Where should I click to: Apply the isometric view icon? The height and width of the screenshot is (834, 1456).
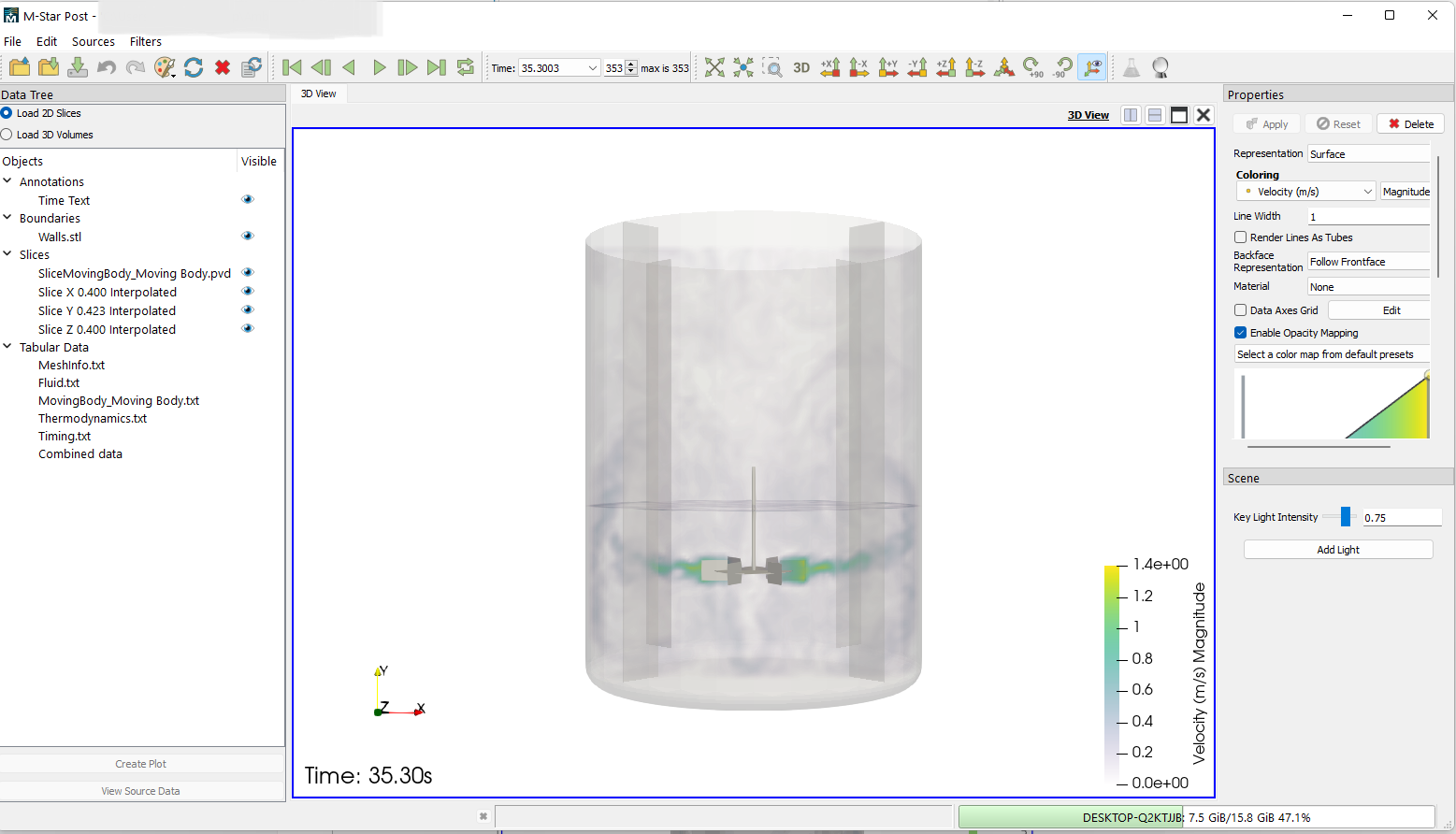click(x=1004, y=67)
